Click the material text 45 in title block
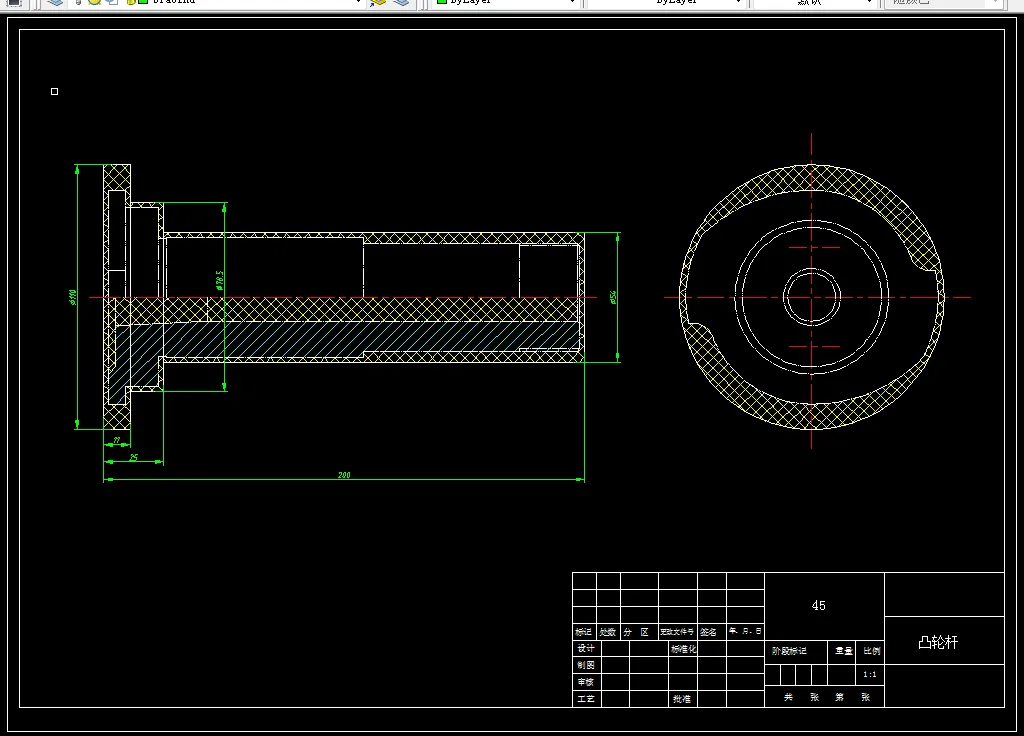Screen dimensions: 1024x736 (x=818, y=605)
